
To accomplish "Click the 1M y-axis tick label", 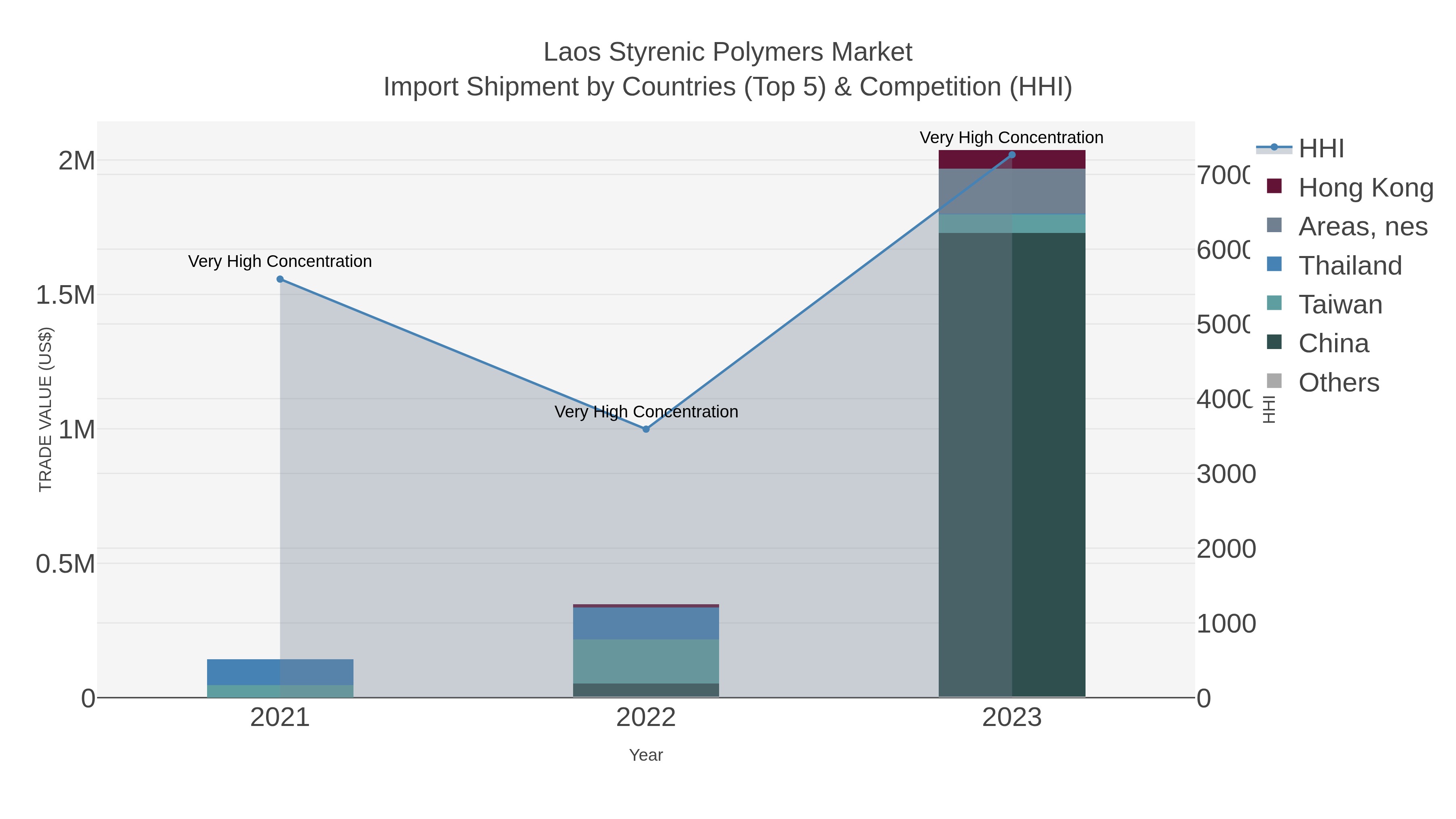I will (77, 430).
